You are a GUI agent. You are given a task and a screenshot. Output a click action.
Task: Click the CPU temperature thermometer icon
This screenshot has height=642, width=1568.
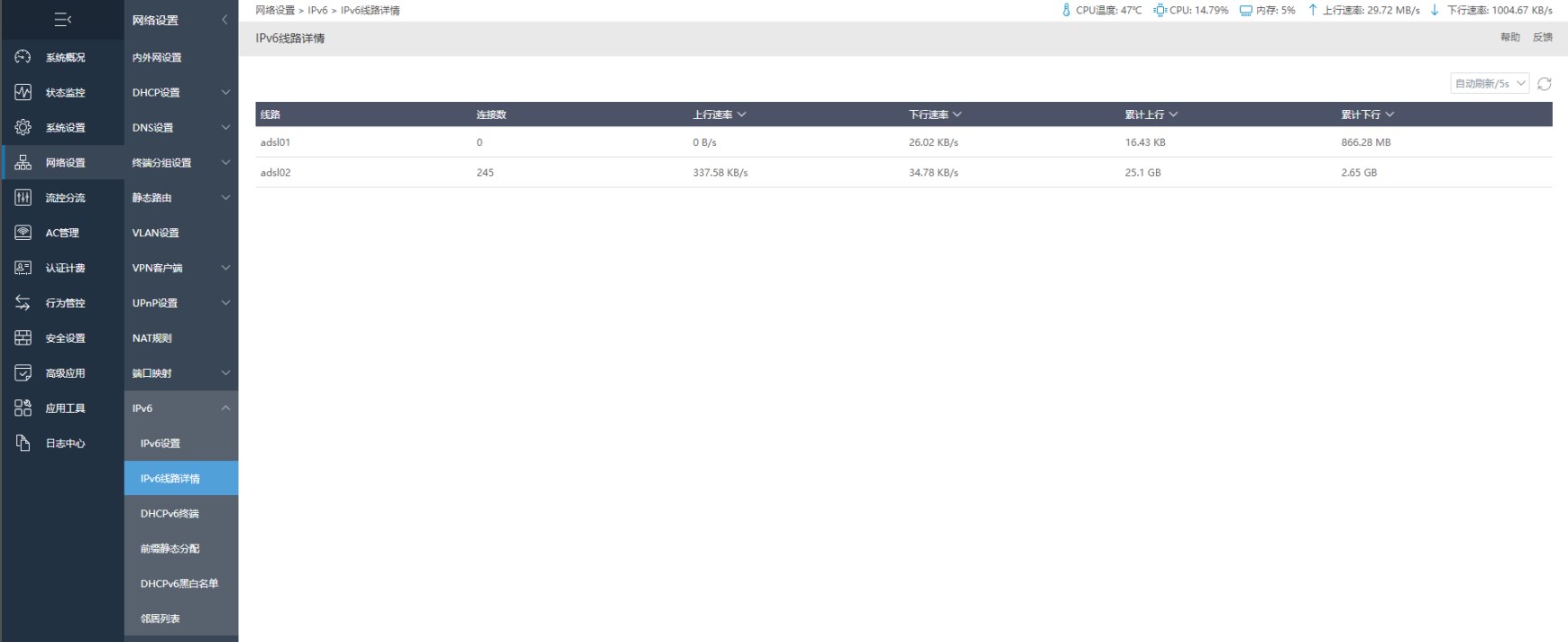(x=1066, y=10)
